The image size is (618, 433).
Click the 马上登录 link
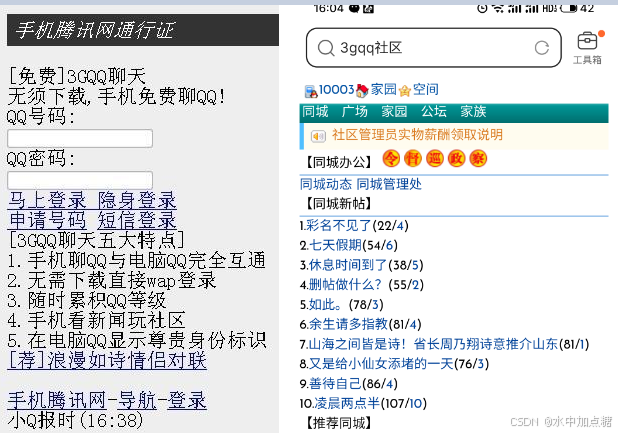point(47,200)
